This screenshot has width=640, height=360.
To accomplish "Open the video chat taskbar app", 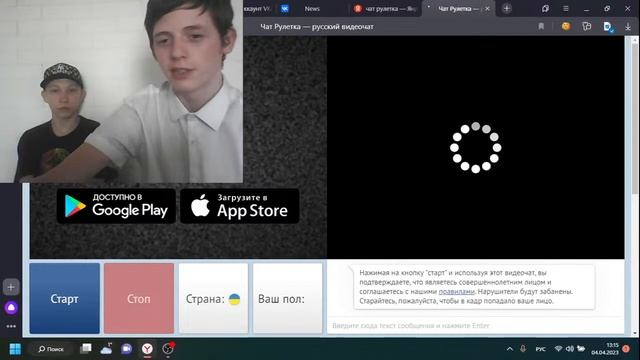I will (127, 349).
